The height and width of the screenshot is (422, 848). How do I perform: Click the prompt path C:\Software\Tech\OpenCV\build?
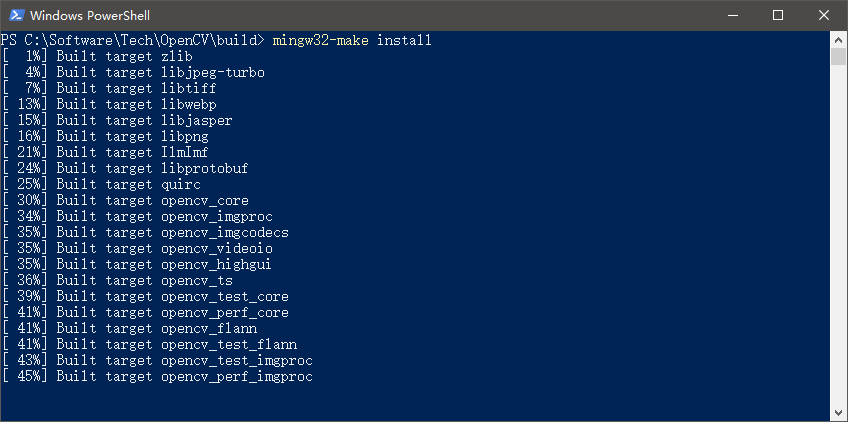[144, 41]
